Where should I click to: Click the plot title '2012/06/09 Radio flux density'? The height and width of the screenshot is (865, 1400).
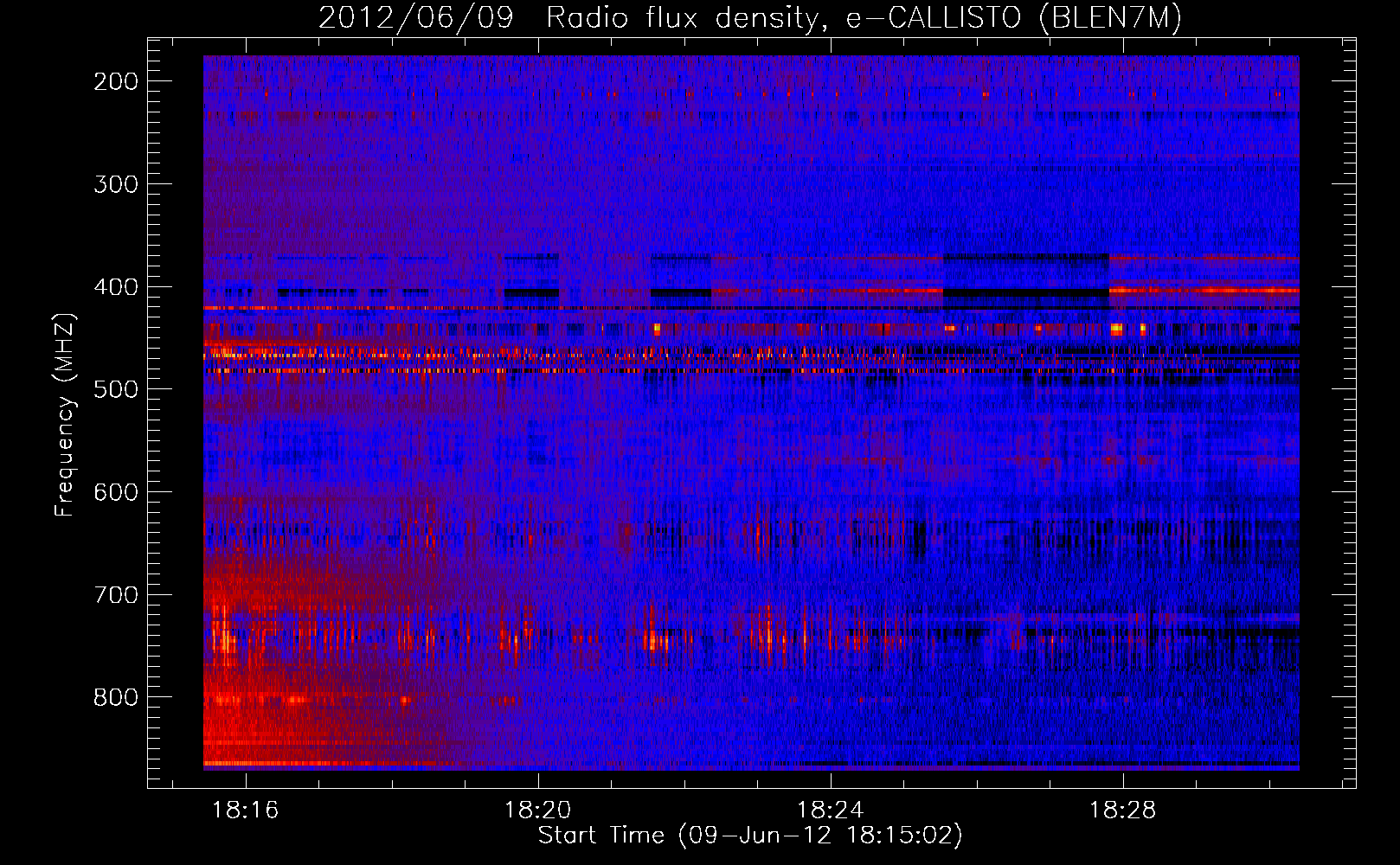[x=750, y=17]
